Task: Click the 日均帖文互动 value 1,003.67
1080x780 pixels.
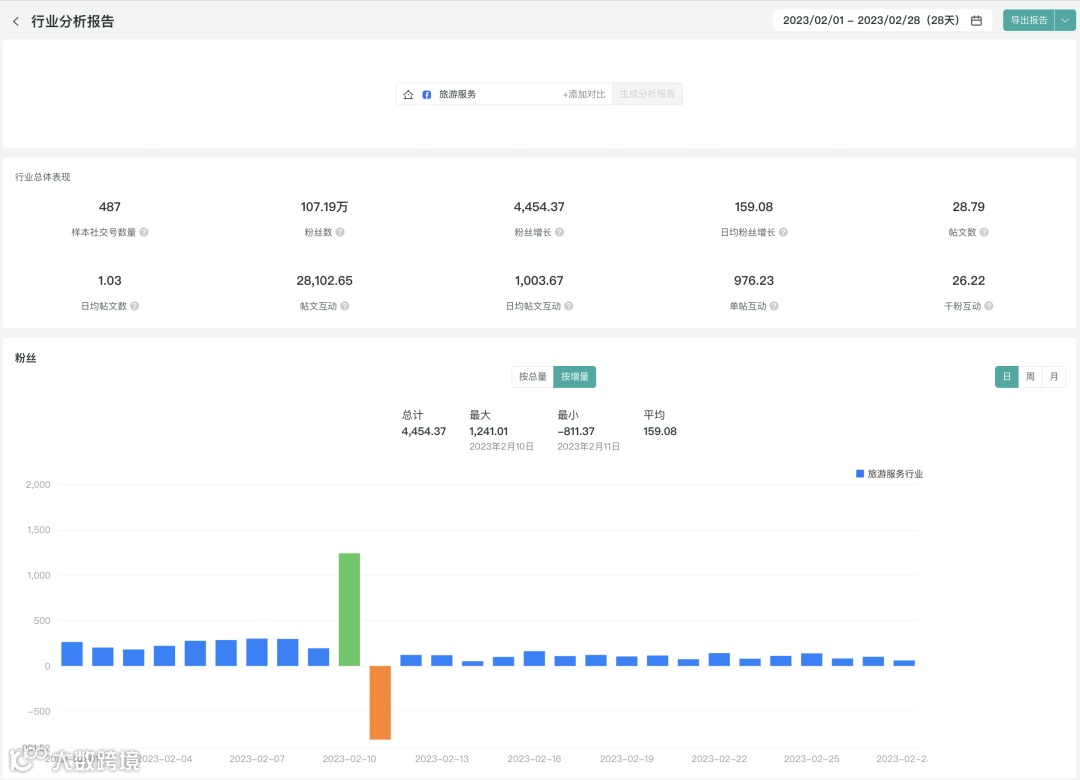Action: (539, 280)
